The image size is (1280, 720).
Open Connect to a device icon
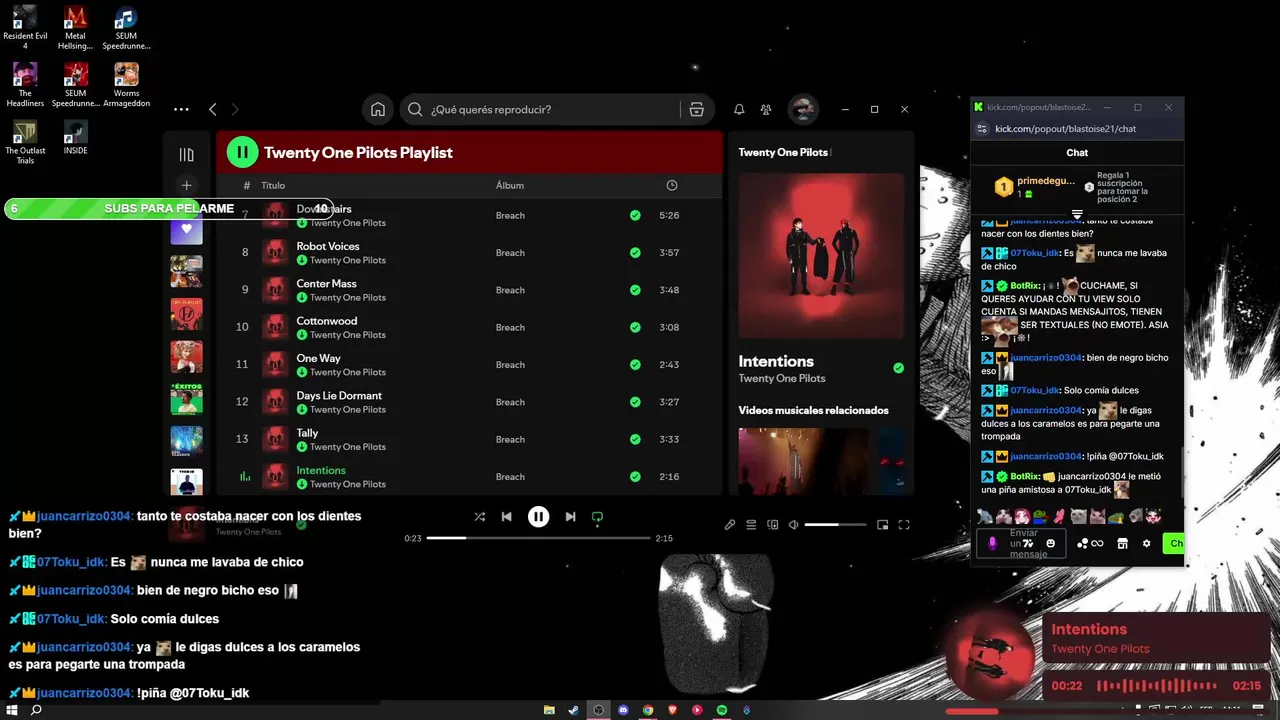point(772,525)
